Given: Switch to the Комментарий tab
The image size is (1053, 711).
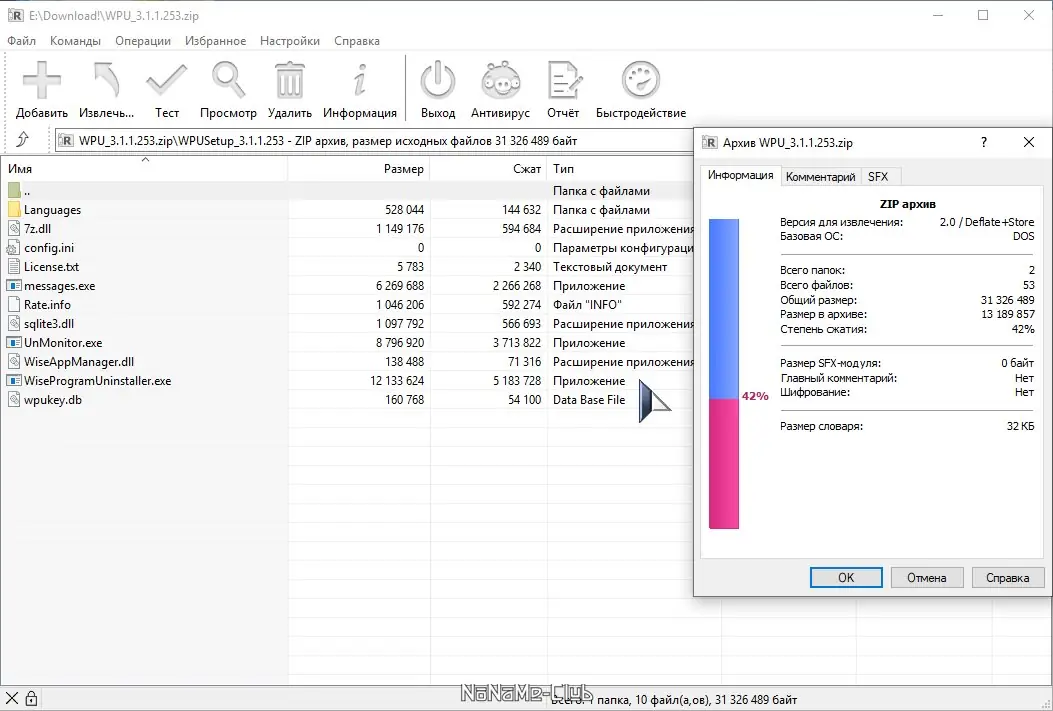Looking at the screenshot, I should point(821,176).
